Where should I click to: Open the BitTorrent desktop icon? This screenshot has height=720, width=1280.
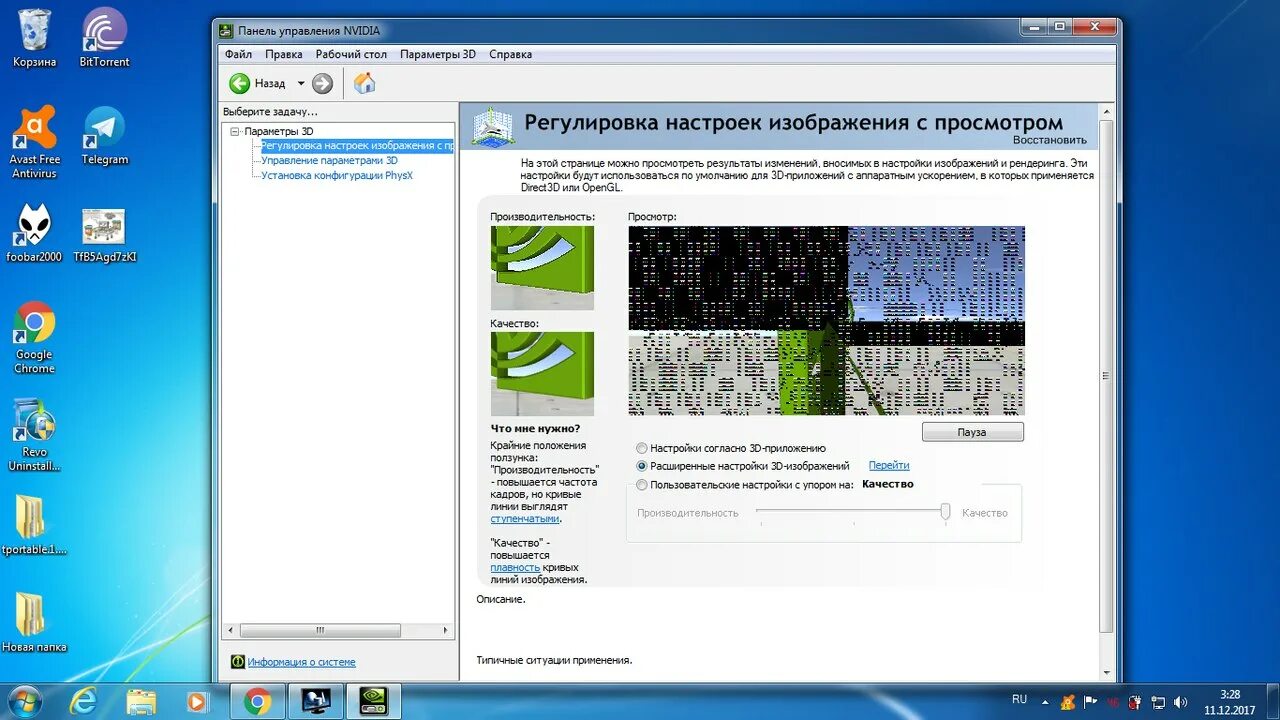coord(105,39)
